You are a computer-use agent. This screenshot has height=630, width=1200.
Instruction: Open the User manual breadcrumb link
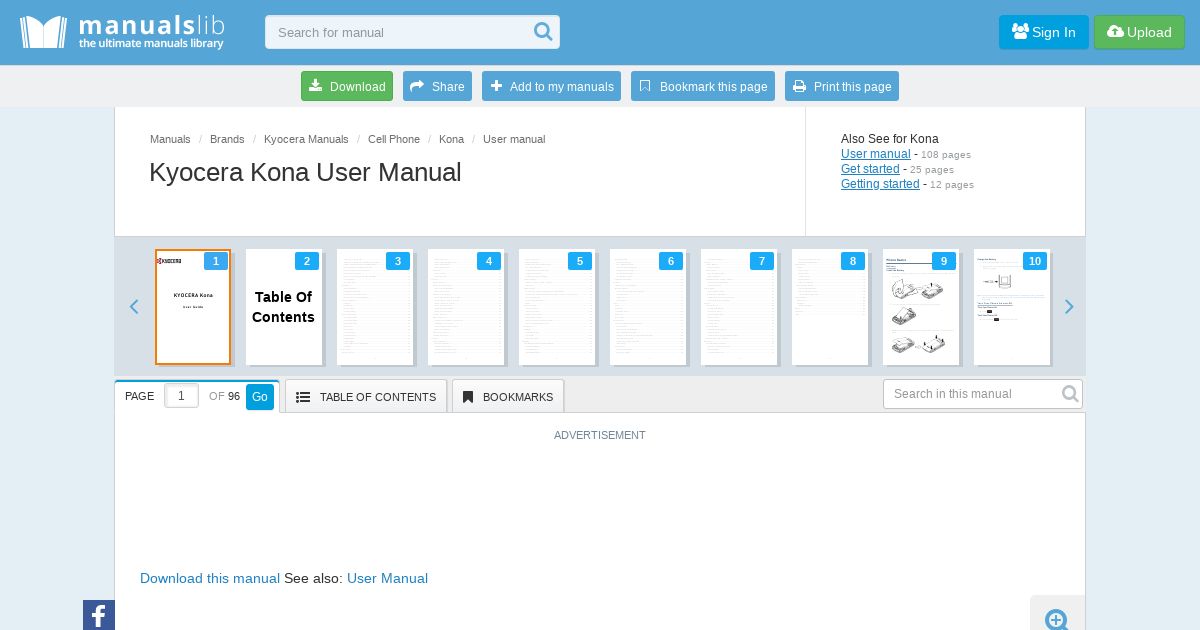tap(514, 139)
